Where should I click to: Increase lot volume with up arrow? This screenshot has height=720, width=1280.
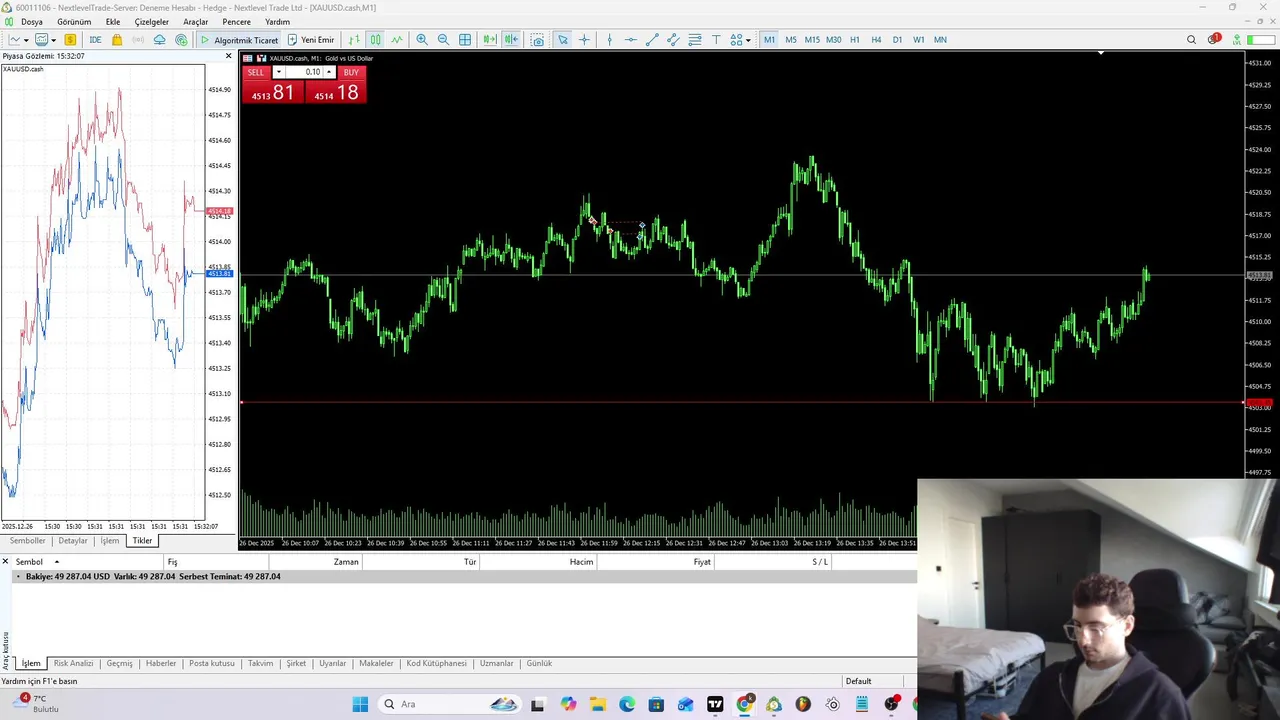point(329,72)
